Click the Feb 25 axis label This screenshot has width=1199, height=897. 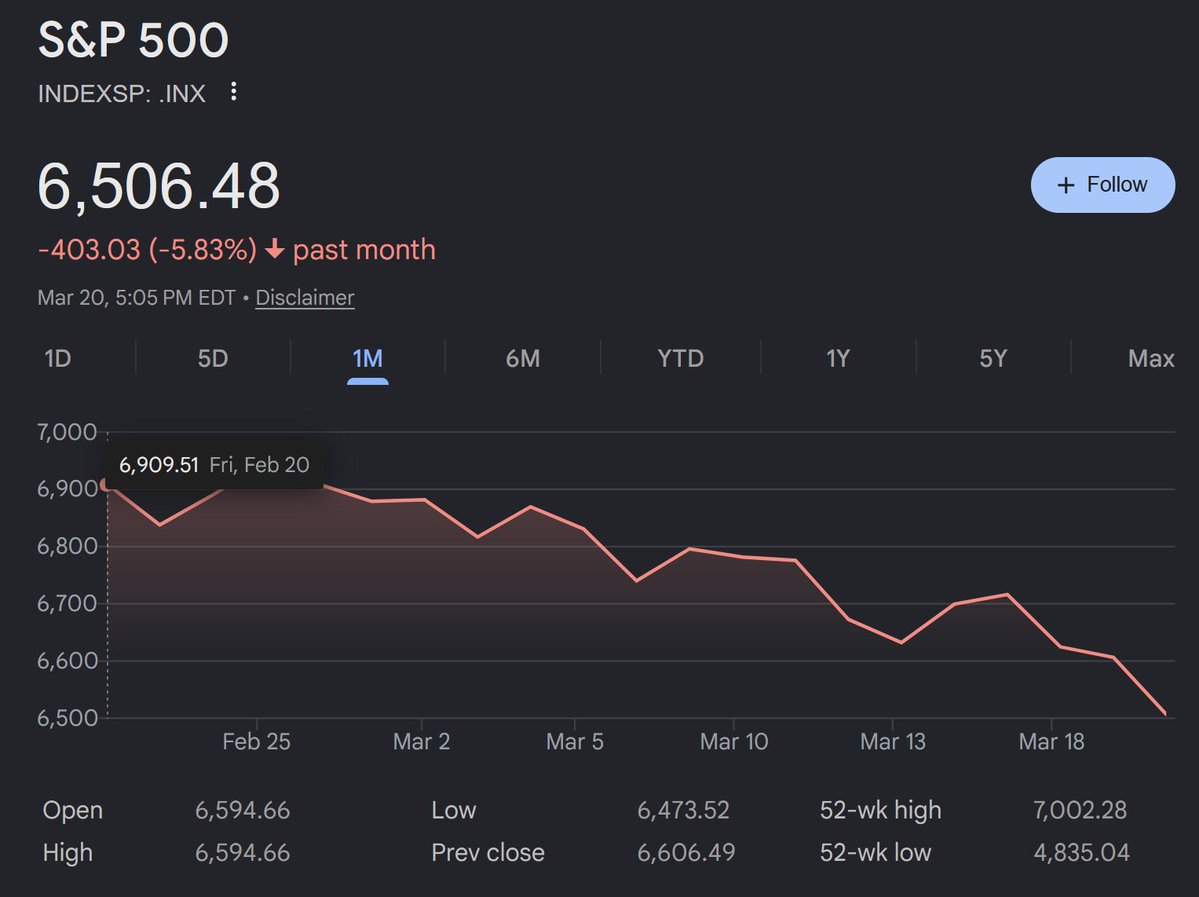pos(256,741)
